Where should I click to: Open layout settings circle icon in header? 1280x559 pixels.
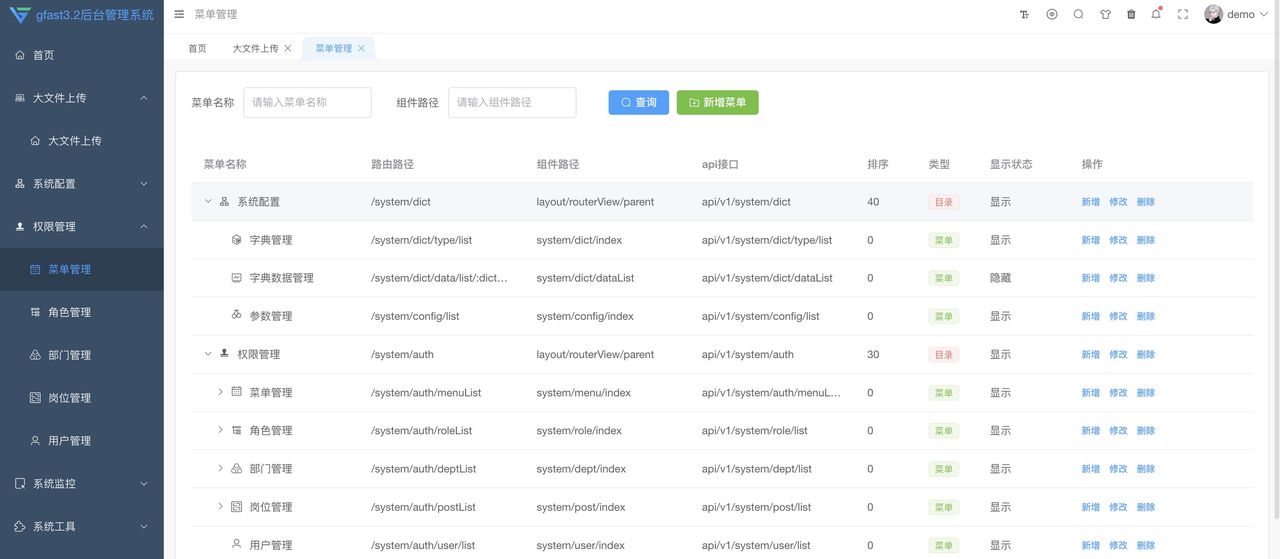(1052, 15)
